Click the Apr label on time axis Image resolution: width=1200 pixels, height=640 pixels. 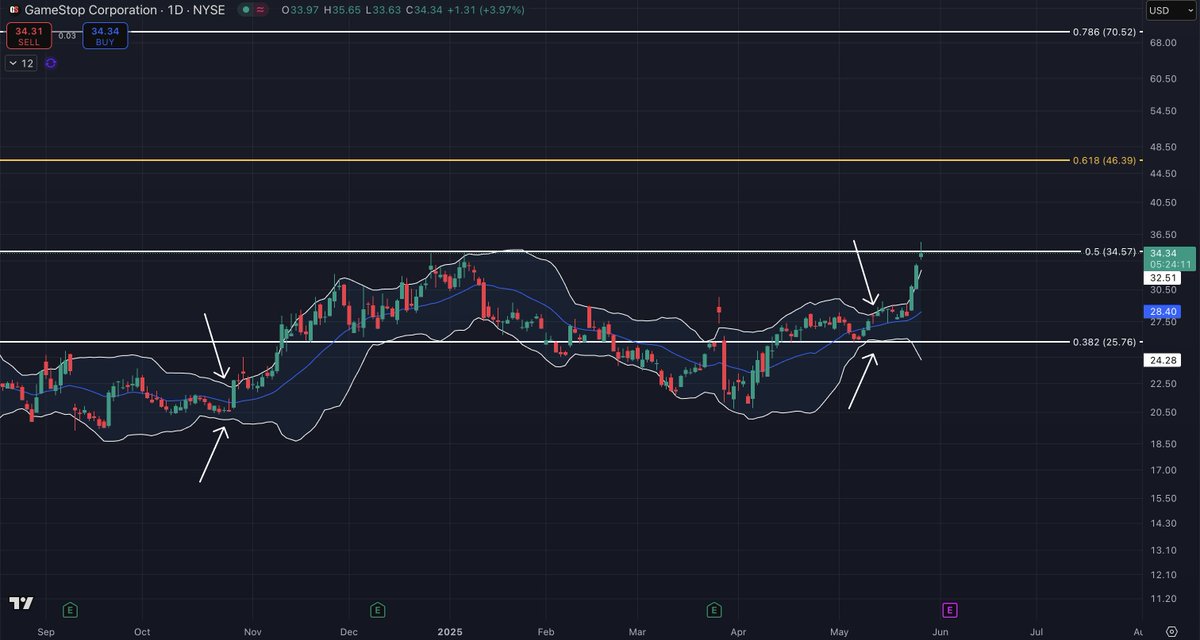(x=739, y=632)
